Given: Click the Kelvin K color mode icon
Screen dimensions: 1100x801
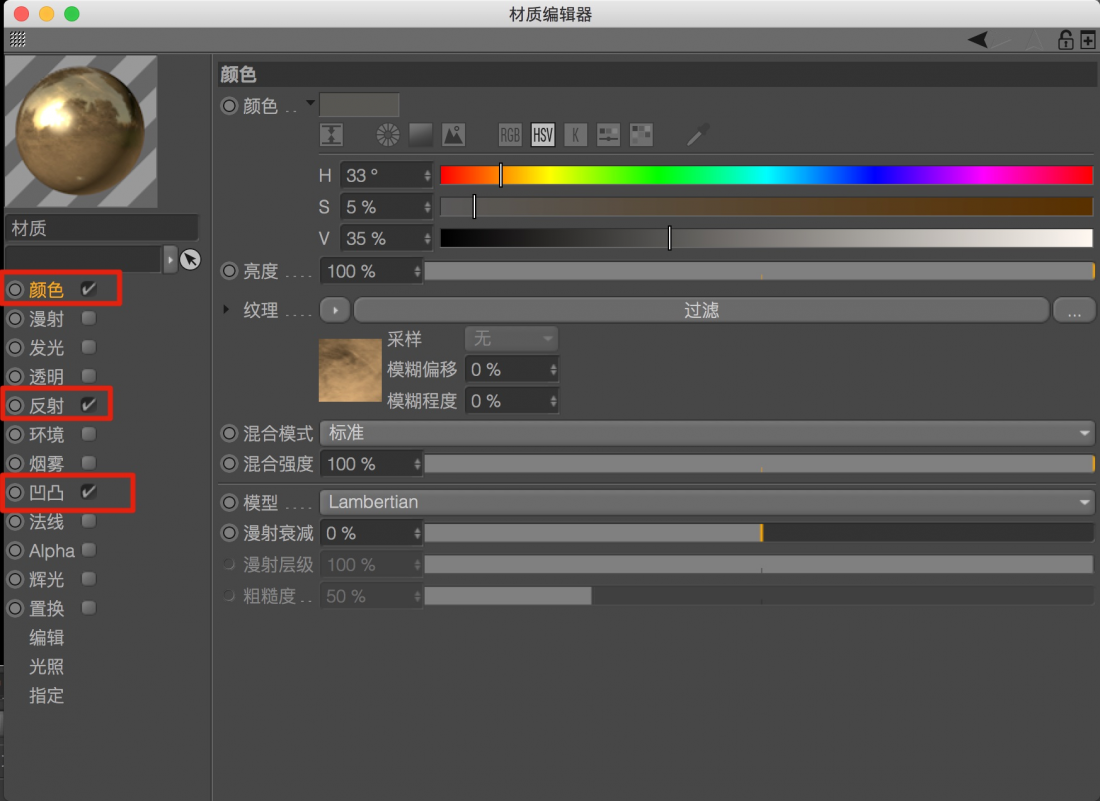Looking at the screenshot, I should (575, 135).
